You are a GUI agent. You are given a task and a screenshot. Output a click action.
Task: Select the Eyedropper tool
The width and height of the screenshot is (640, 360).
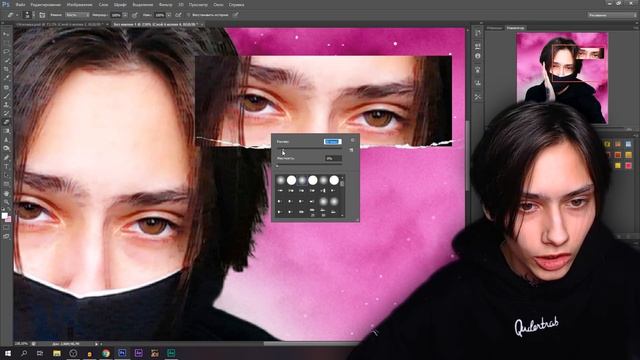click(x=6, y=78)
